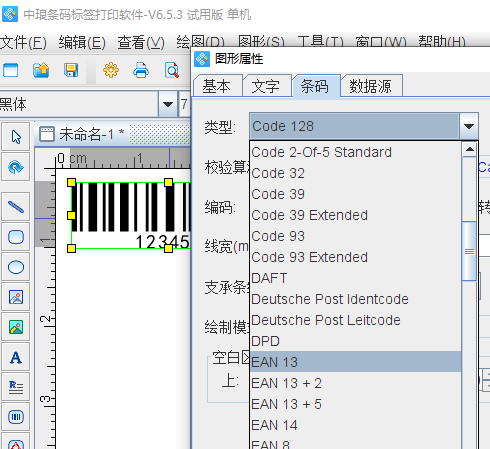Select the text tool letter A
490x449 pixels.
pyautogui.click(x=16, y=357)
